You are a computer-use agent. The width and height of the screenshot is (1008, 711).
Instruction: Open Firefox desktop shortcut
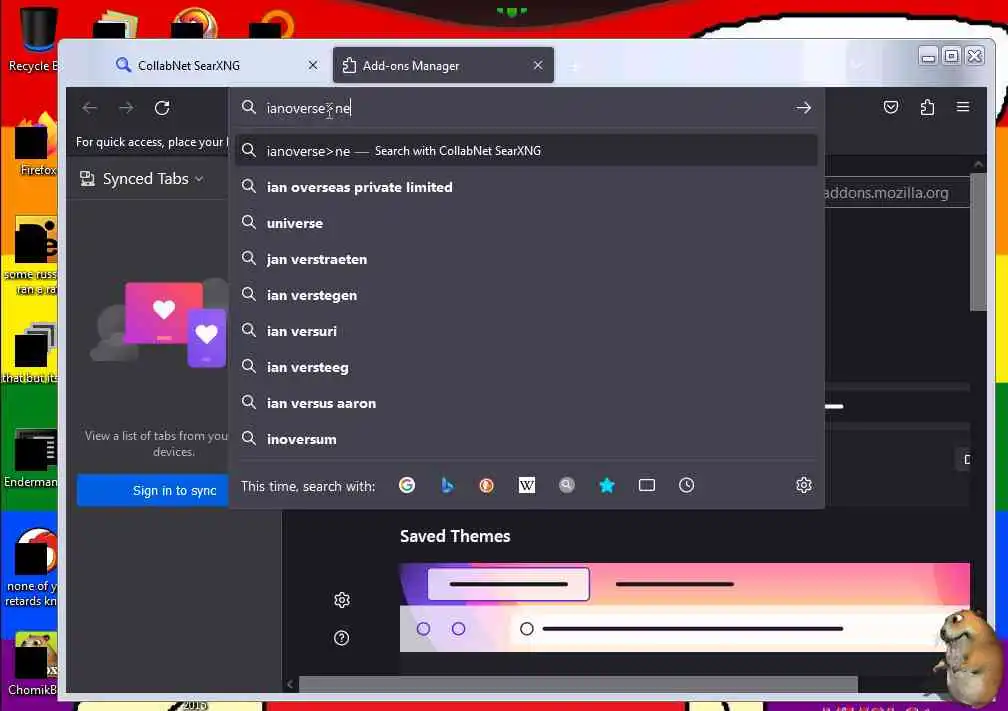point(37,145)
